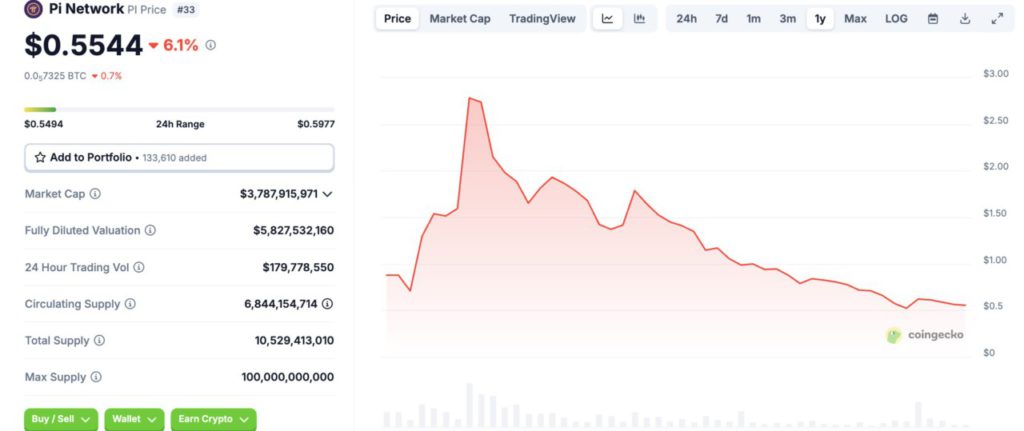The height and width of the screenshot is (431, 1024).
Task: Show 24 Hour Trading Vol info icon
Action: (138, 267)
